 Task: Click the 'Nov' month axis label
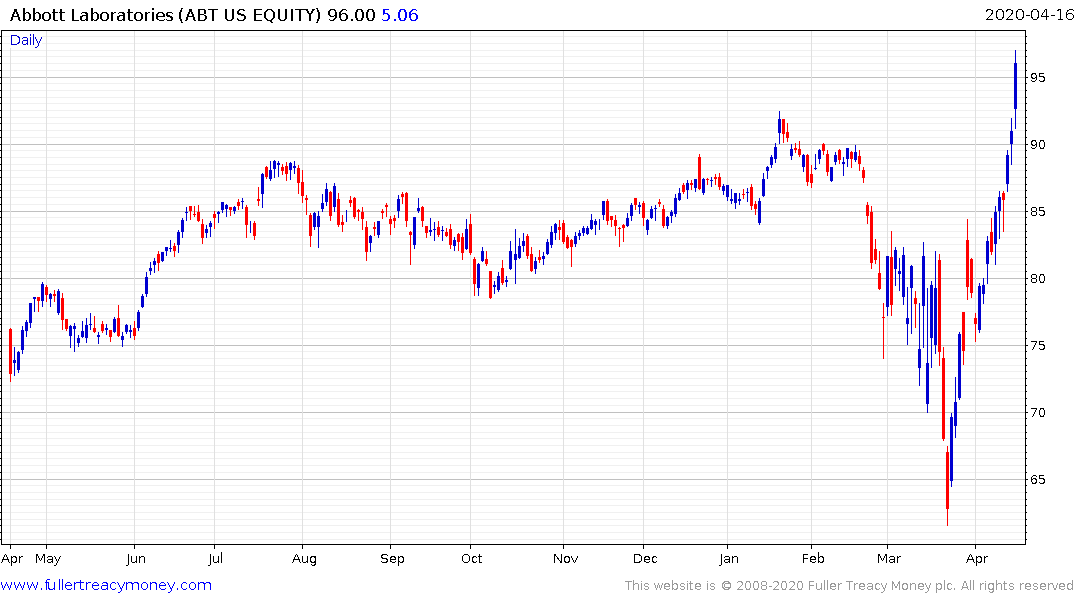[565, 559]
